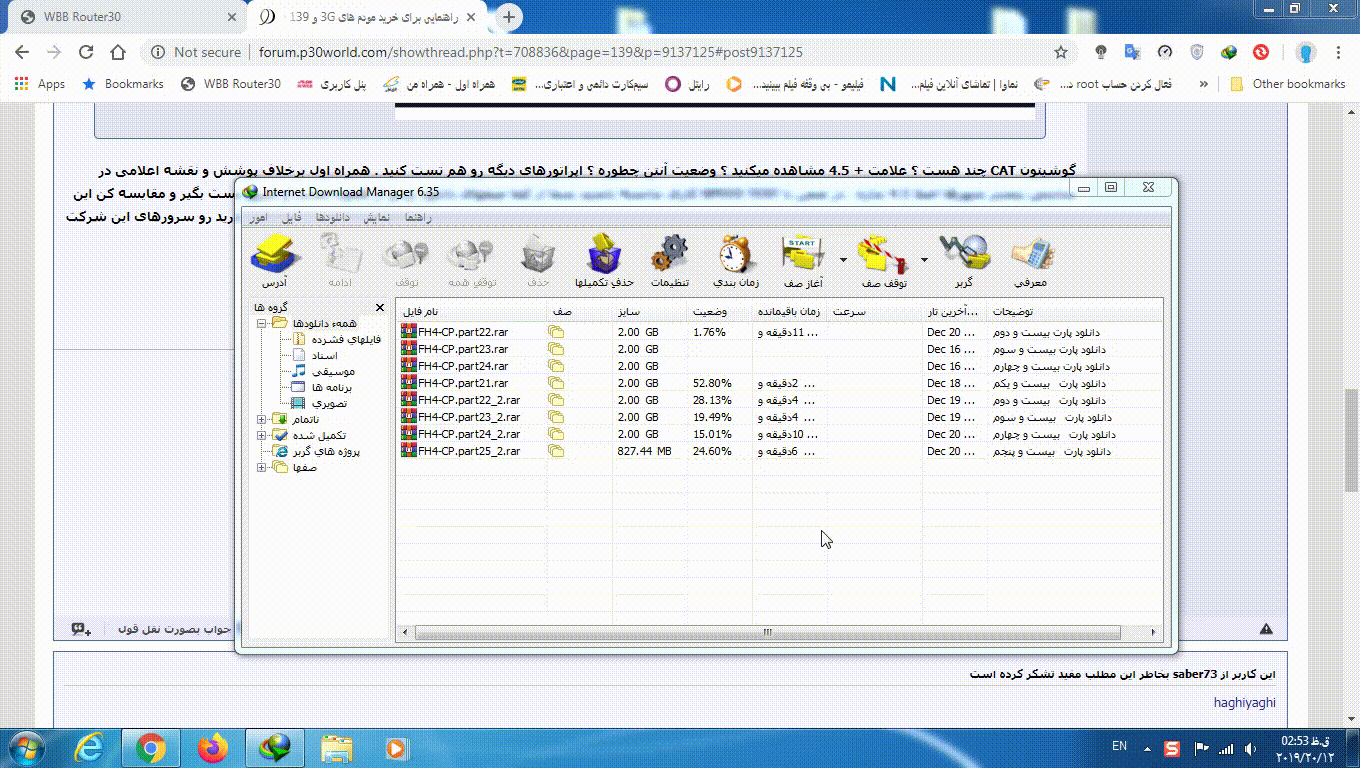Open تنظیمات (Options) gear icon in IDM

click(x=670, y=260)
